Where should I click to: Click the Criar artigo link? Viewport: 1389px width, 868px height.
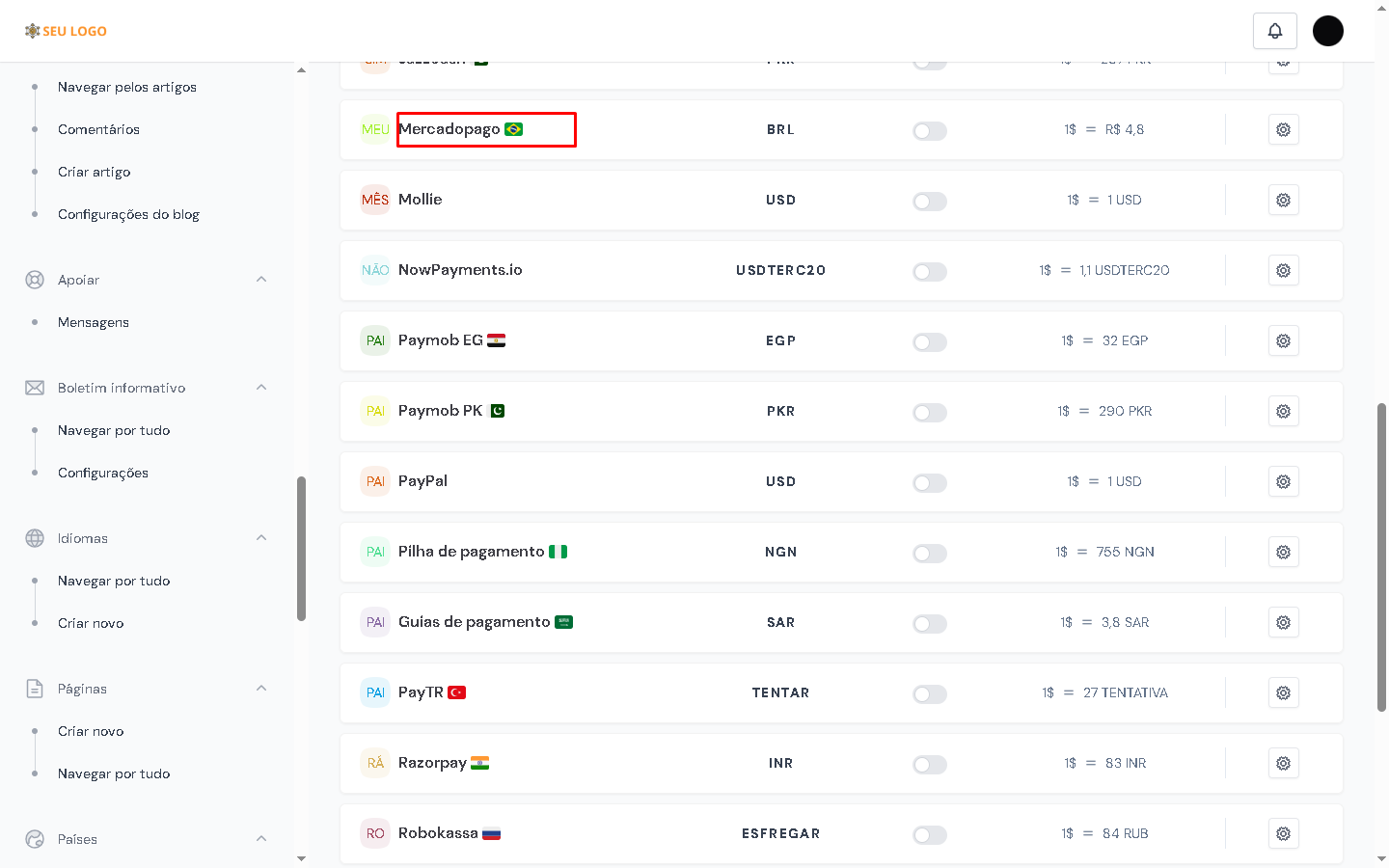tap(95, 172)
